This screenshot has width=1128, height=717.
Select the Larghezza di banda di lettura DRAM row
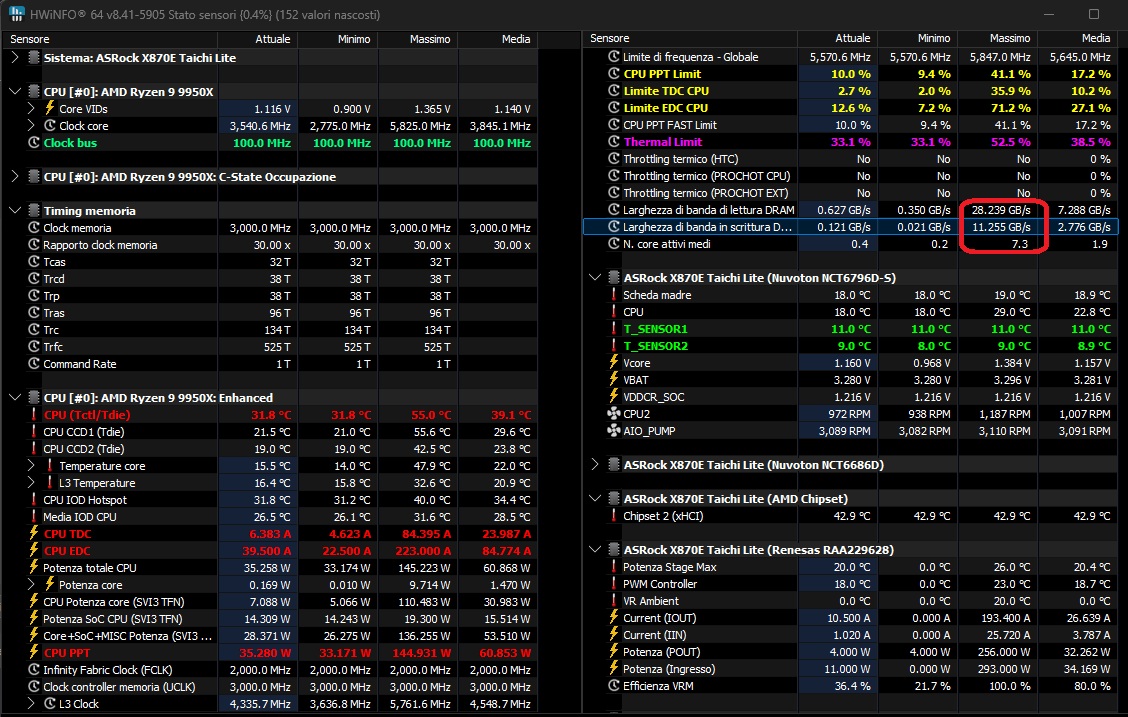[x=850, y=210]
